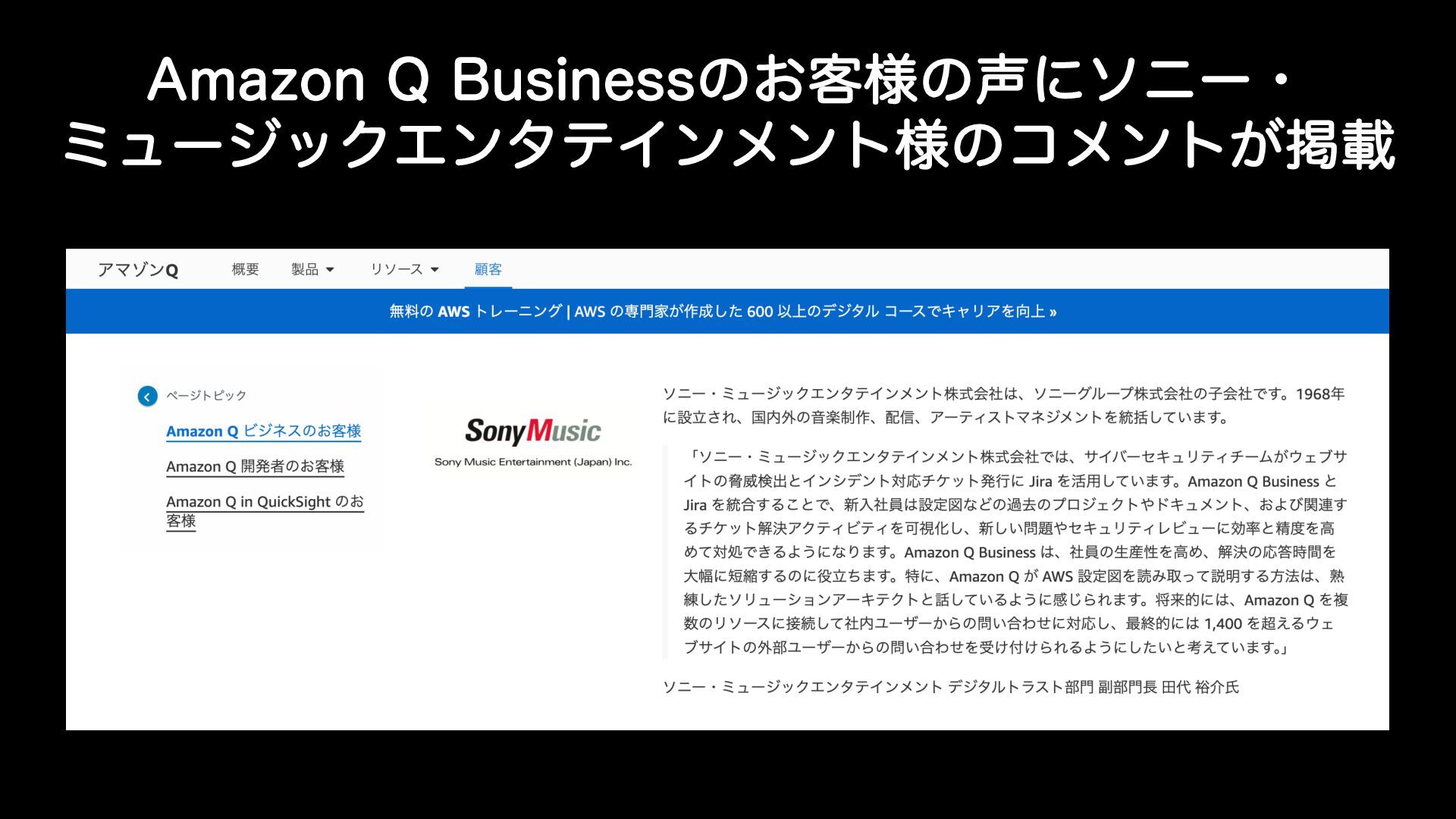The height and width of the screenshot is (819, 1456).
Task: Expand the 製品 dropdown arrow
Action: point(330,270)
